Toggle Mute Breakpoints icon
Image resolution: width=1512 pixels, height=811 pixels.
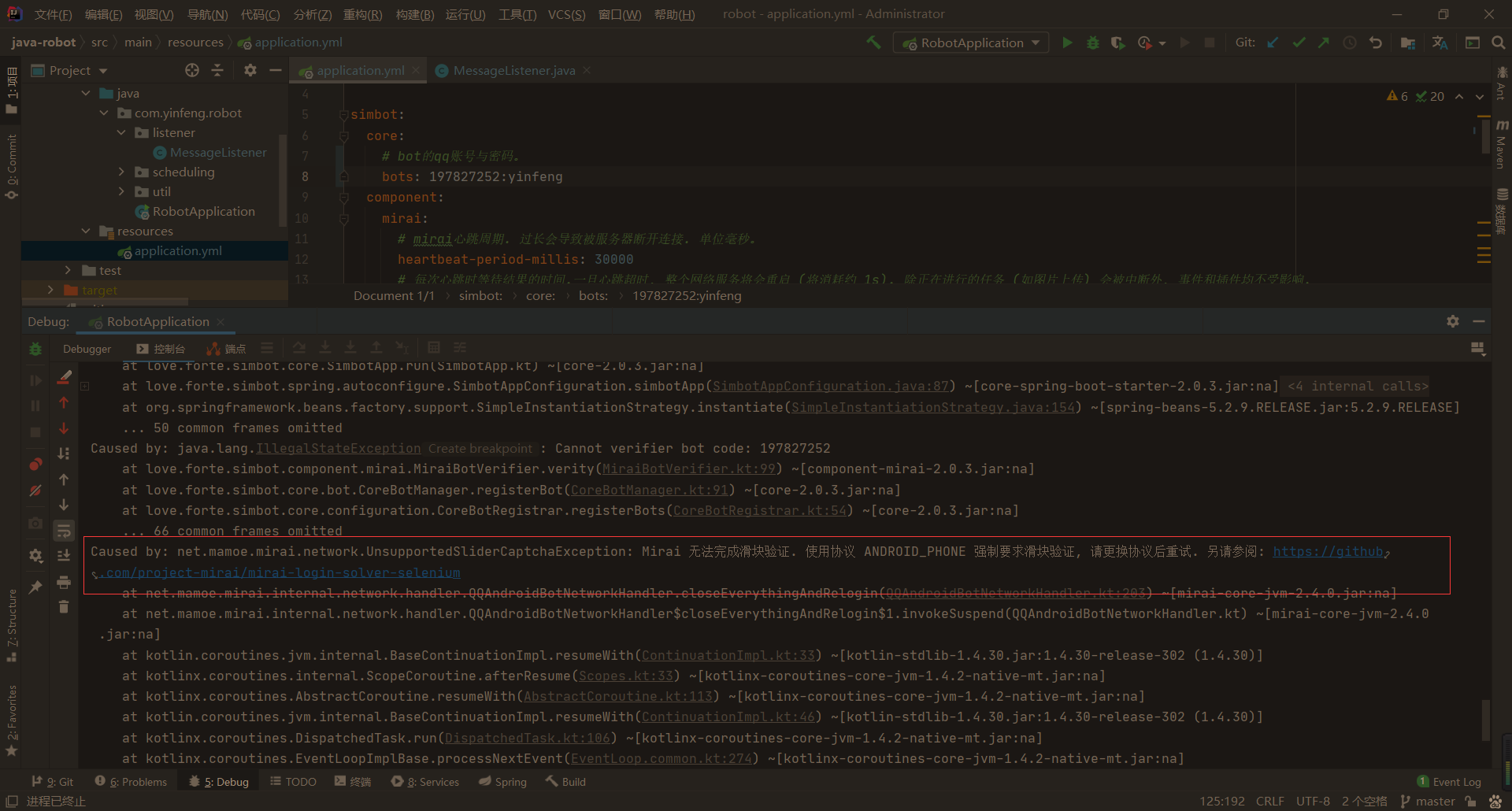[35, 491]
